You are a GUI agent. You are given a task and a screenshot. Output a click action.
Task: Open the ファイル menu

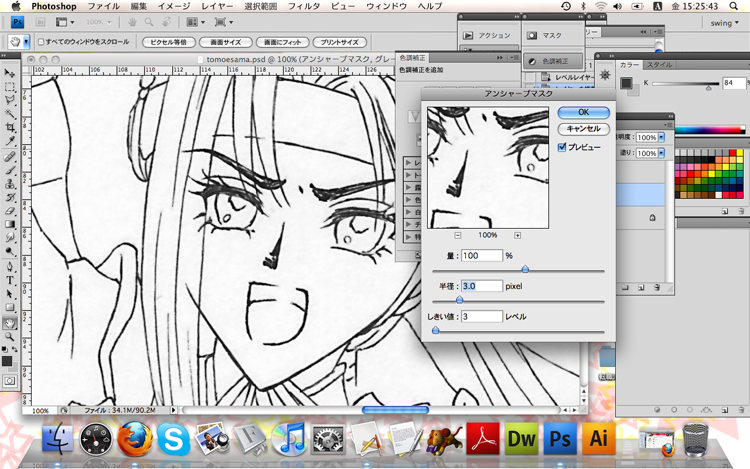pos(103,6)
